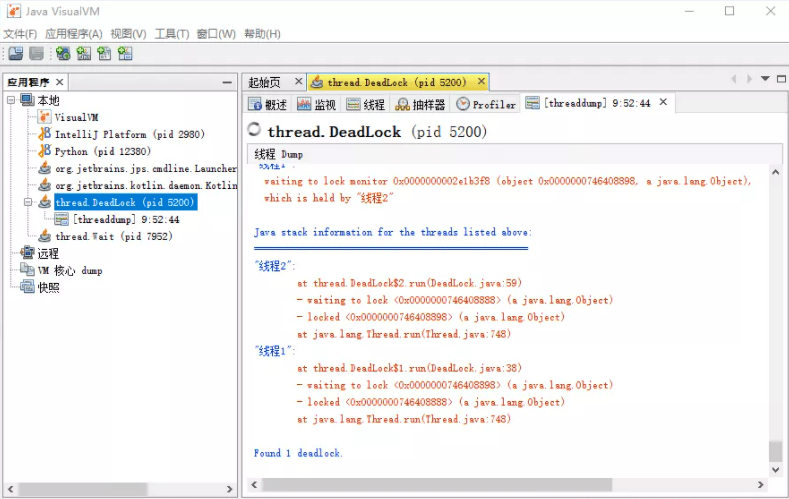Click the DeadLock.java:38 stack line
Screen dimensions: 789x499
pos(409,368)
